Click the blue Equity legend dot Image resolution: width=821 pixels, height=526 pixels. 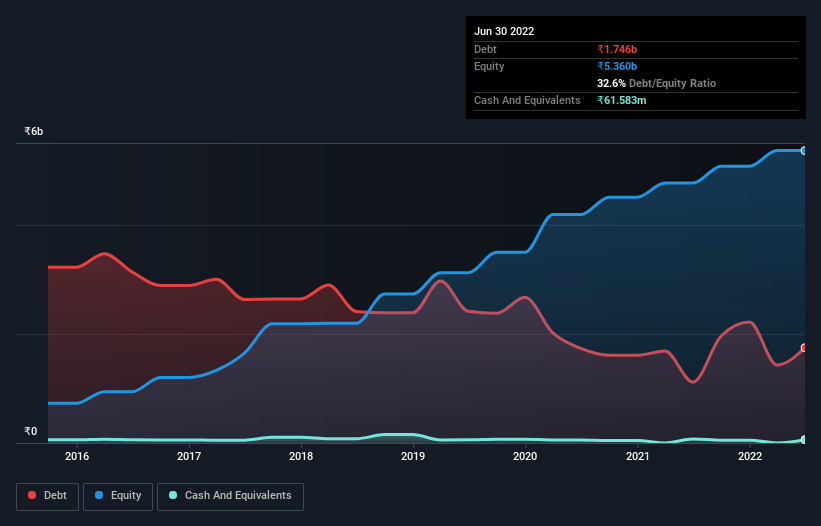[x=99, y=495]
